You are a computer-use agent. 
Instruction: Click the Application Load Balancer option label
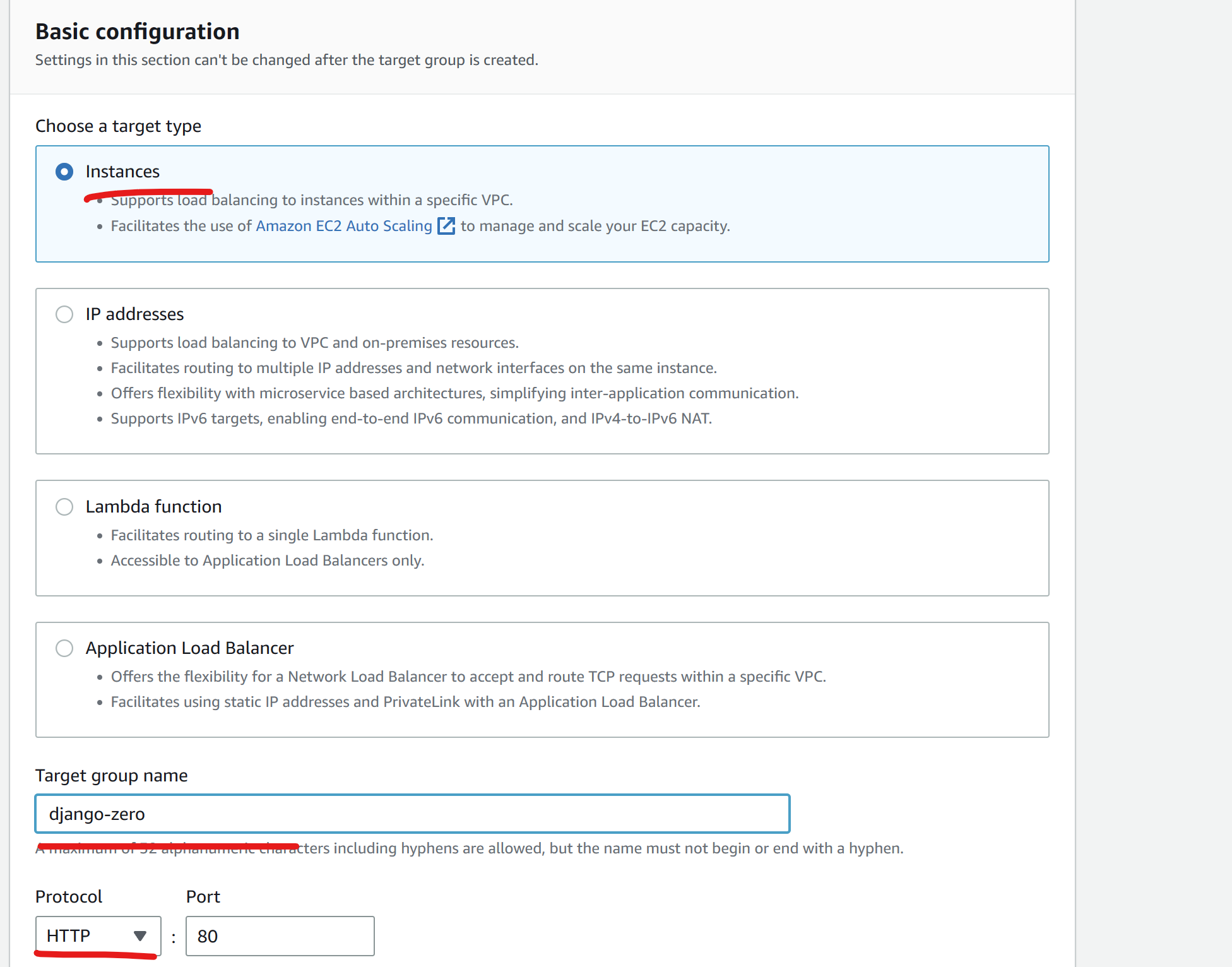[x=189, y=648]
